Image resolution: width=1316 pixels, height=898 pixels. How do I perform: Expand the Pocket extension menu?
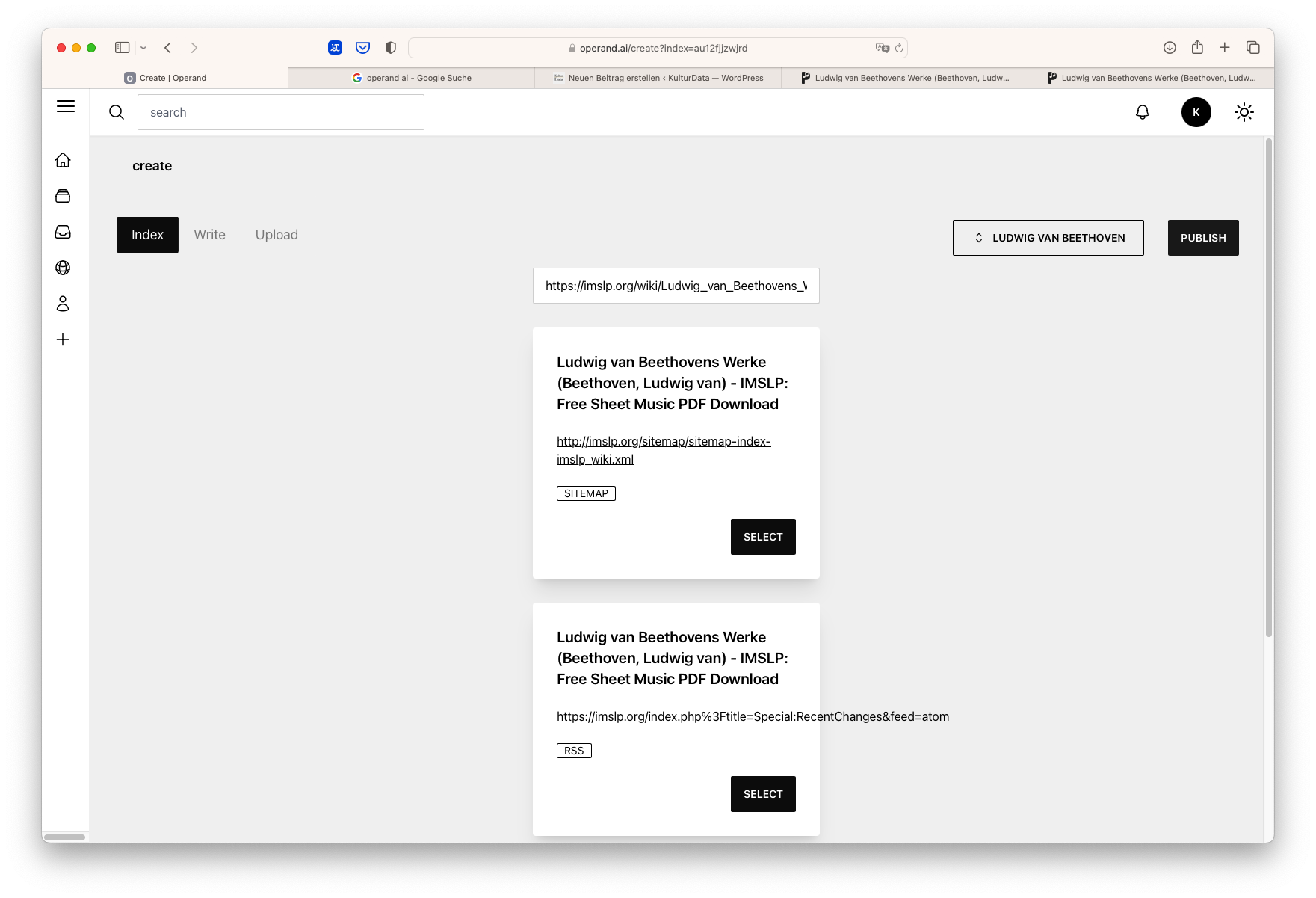362,47
